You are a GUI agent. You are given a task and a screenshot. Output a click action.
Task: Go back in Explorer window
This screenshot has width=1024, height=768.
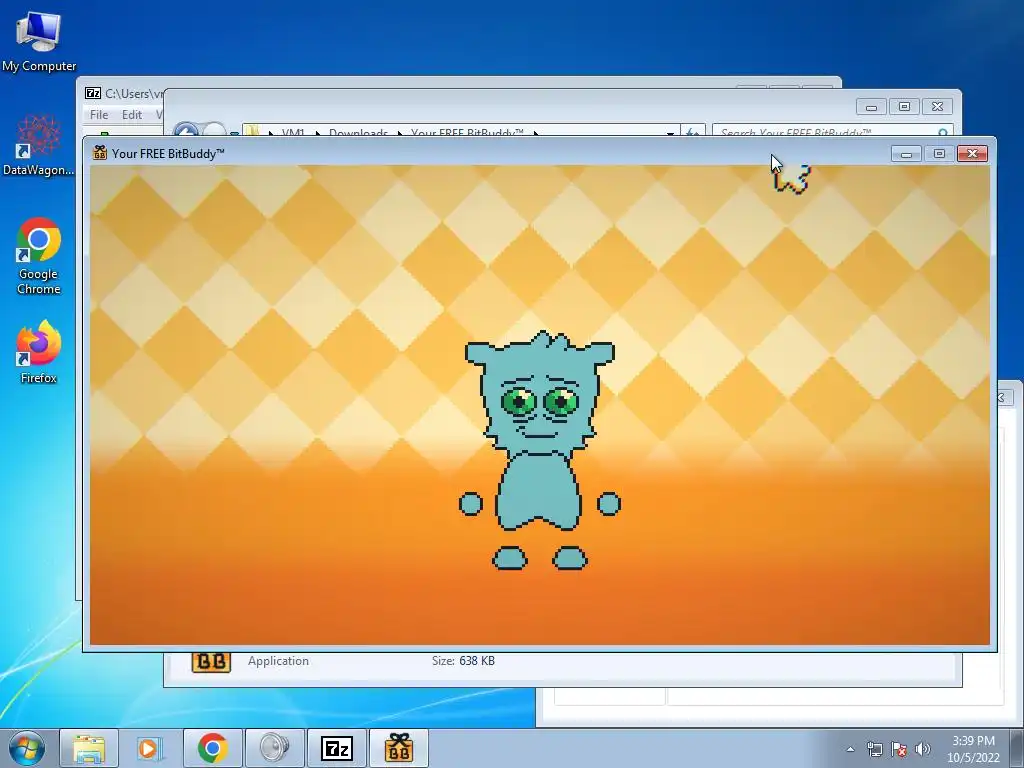tap(185, 129)
